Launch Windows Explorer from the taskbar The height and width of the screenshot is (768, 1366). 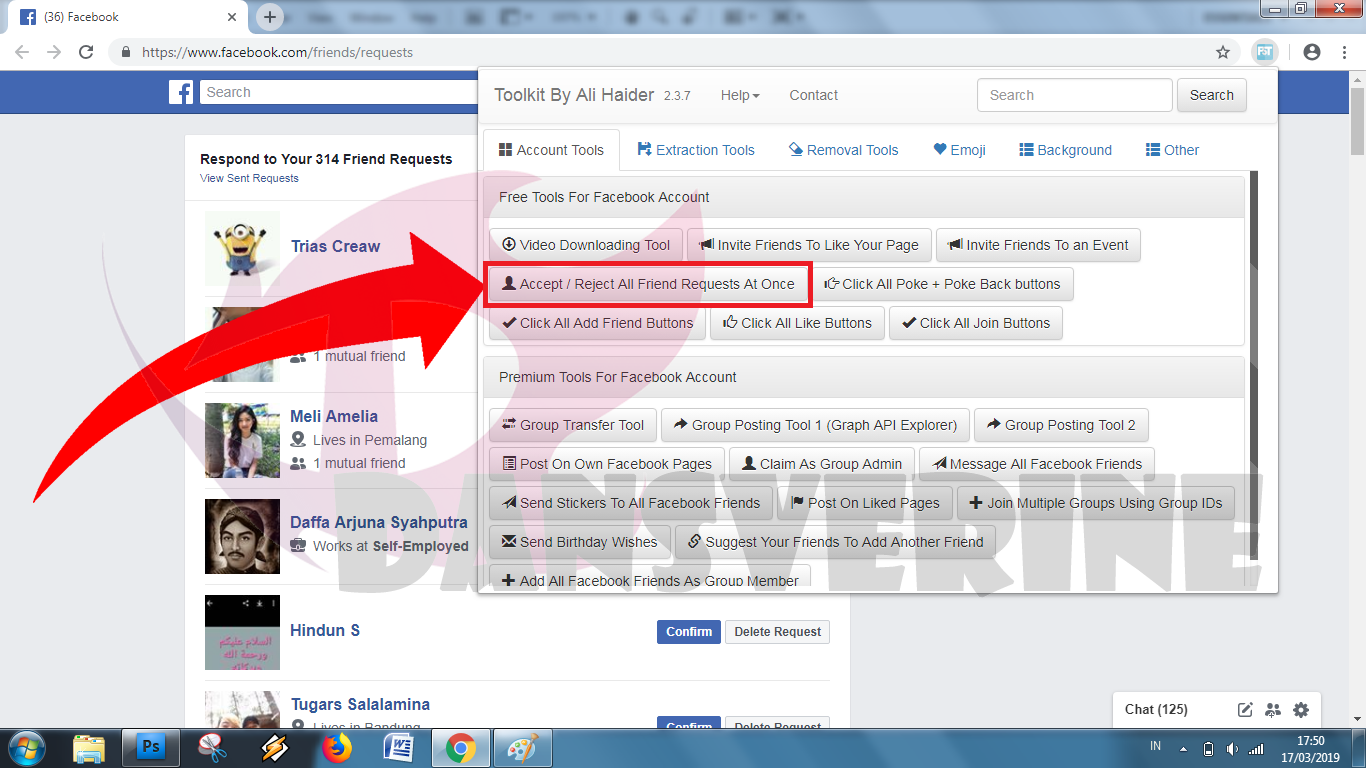click(89, 748)
